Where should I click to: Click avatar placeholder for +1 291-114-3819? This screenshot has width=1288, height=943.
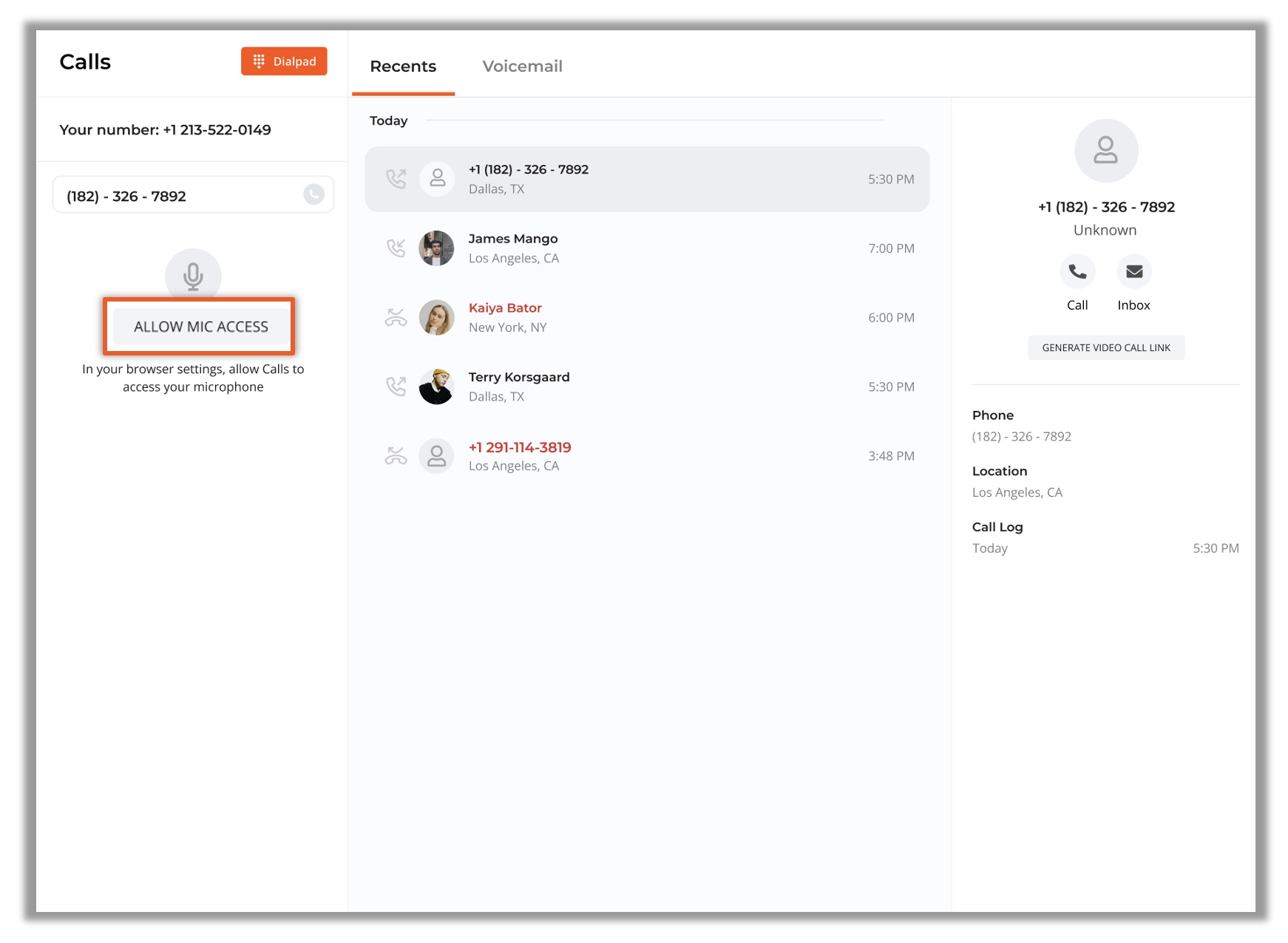437,456
